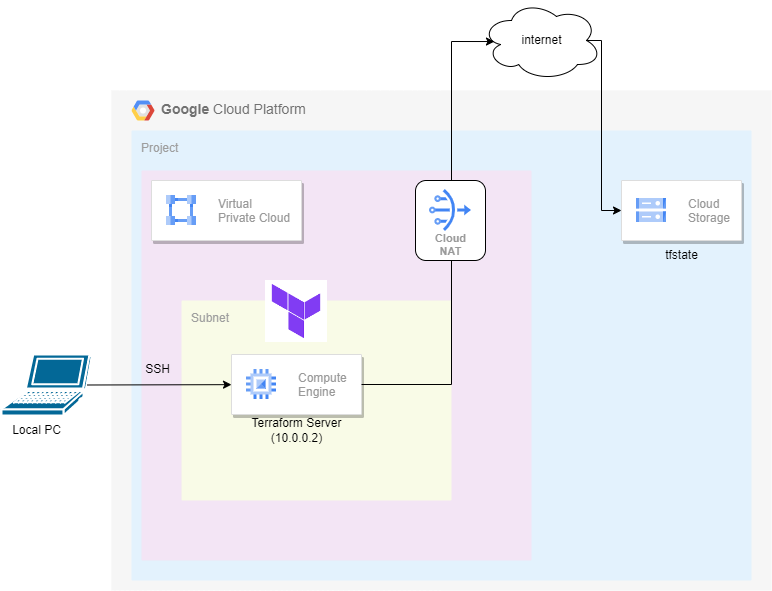Select the Google Cloud Platform title text
This screenshot has height=591, width=772.
233,109
